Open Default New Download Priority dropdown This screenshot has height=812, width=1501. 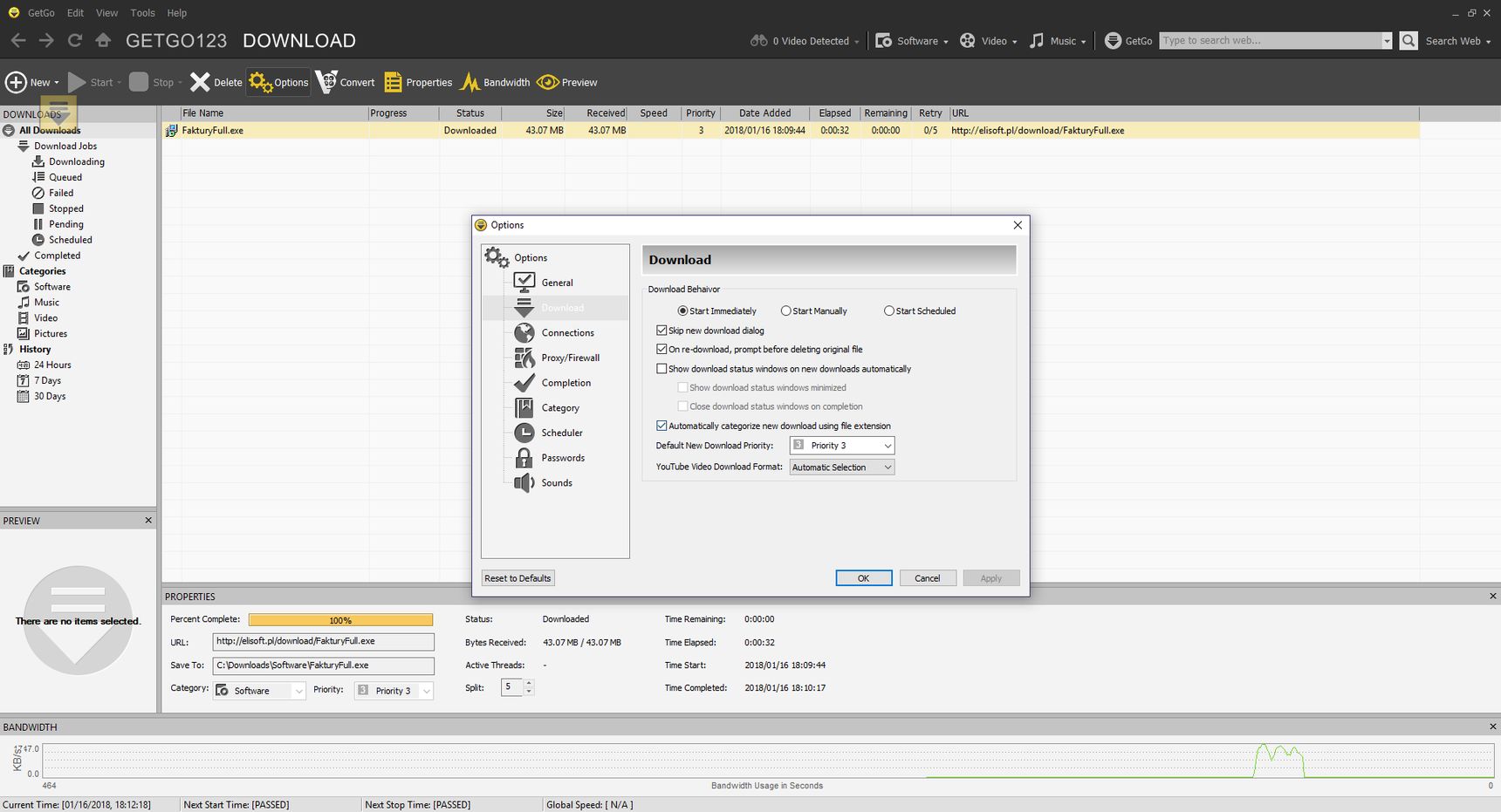click(x=842, y=446)
